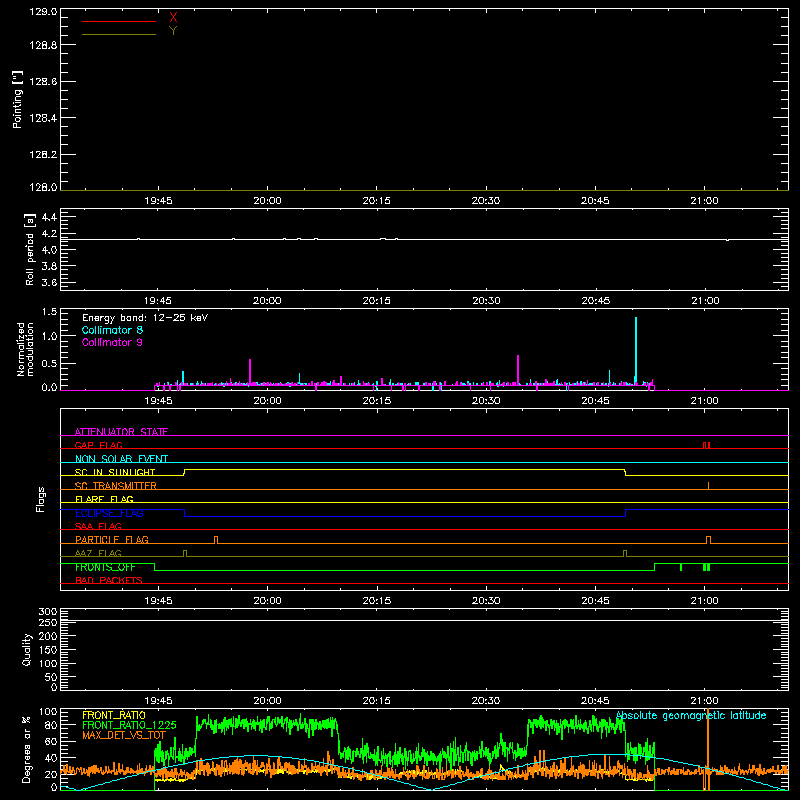The width and height of the screenshot is (800, 800).
Task: Click the magenta Collimator 9 spike near 20:34
Action: pos(518,369)
